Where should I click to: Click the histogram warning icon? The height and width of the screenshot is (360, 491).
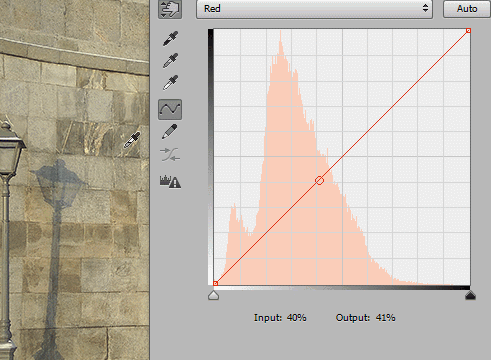point(170,182)
